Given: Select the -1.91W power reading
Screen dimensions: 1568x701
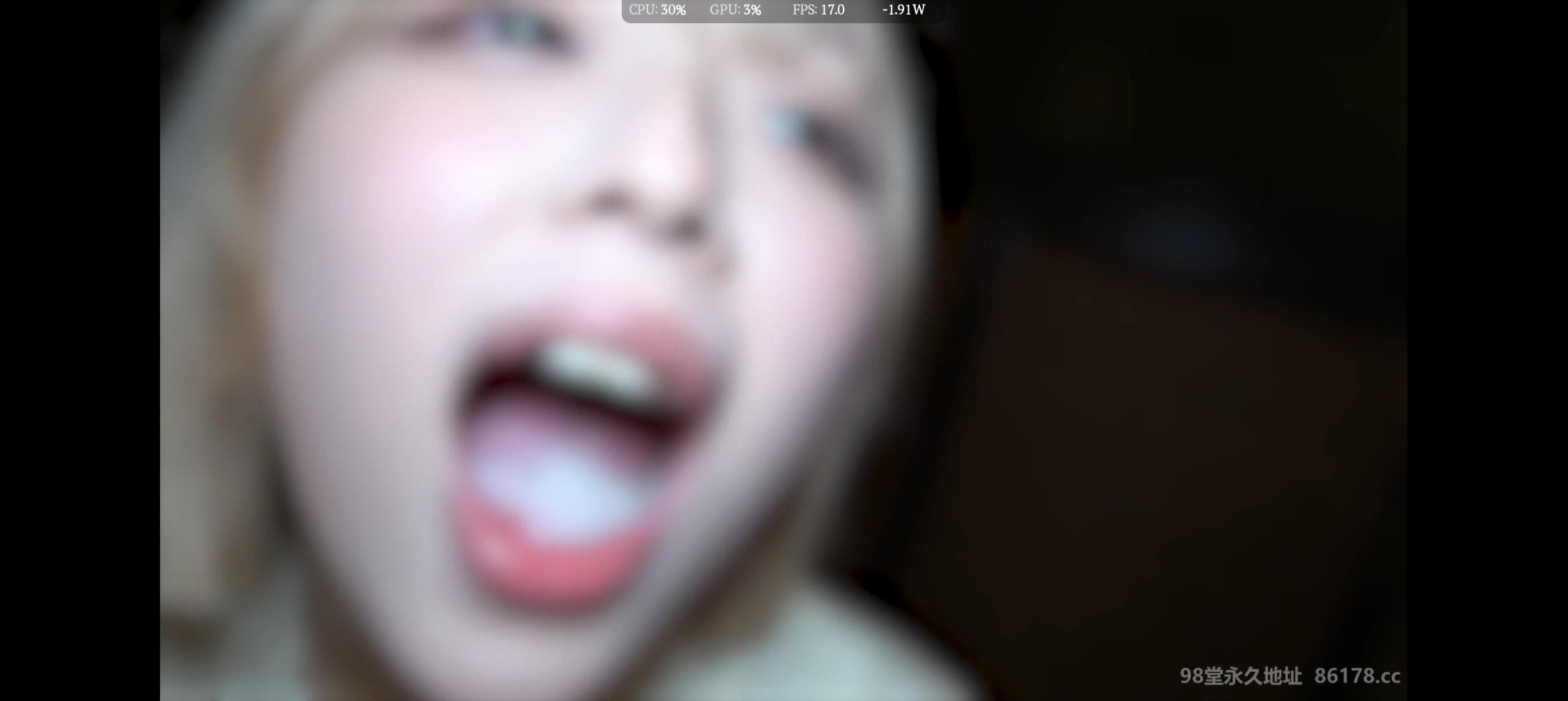Looking at the screenshot, I should [x=904, y=10].
